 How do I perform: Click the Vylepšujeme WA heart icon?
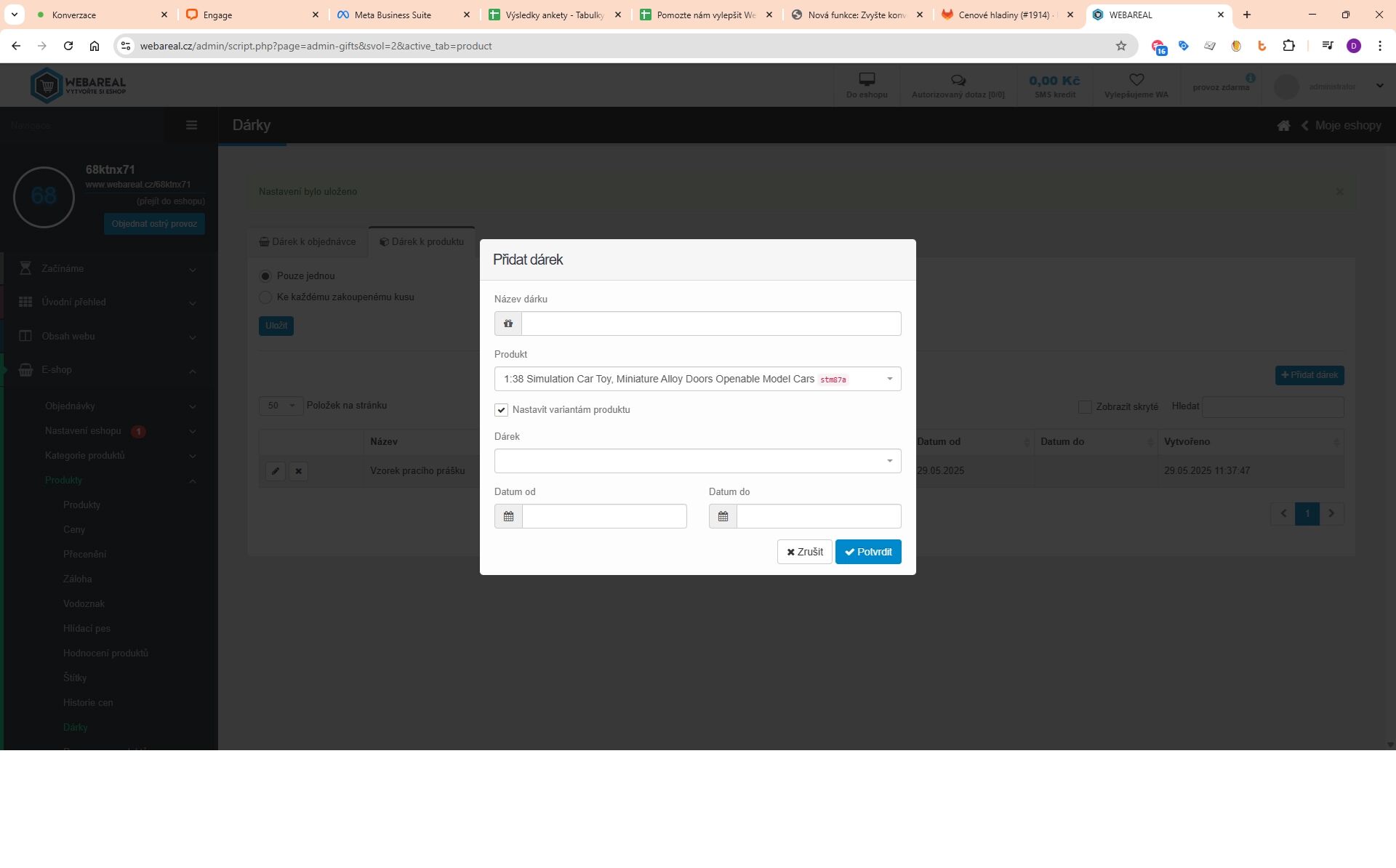click(1136, 79)
